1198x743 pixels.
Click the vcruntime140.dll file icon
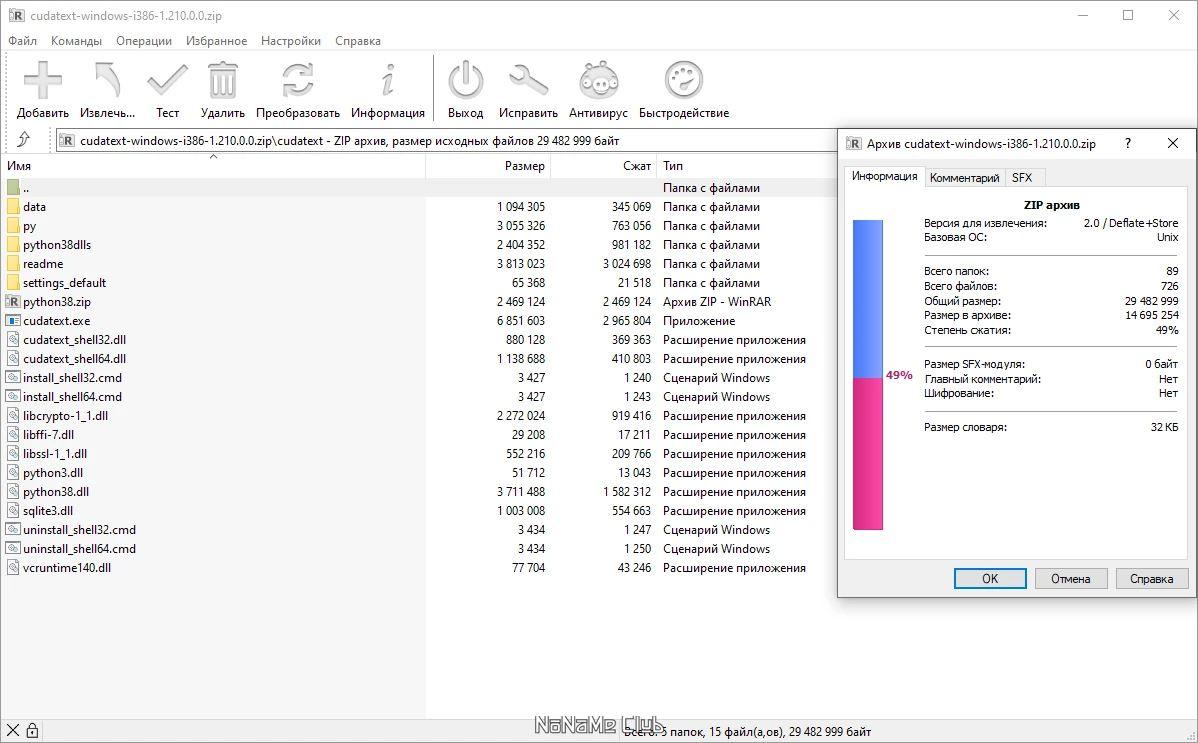[x=13, y=567]
